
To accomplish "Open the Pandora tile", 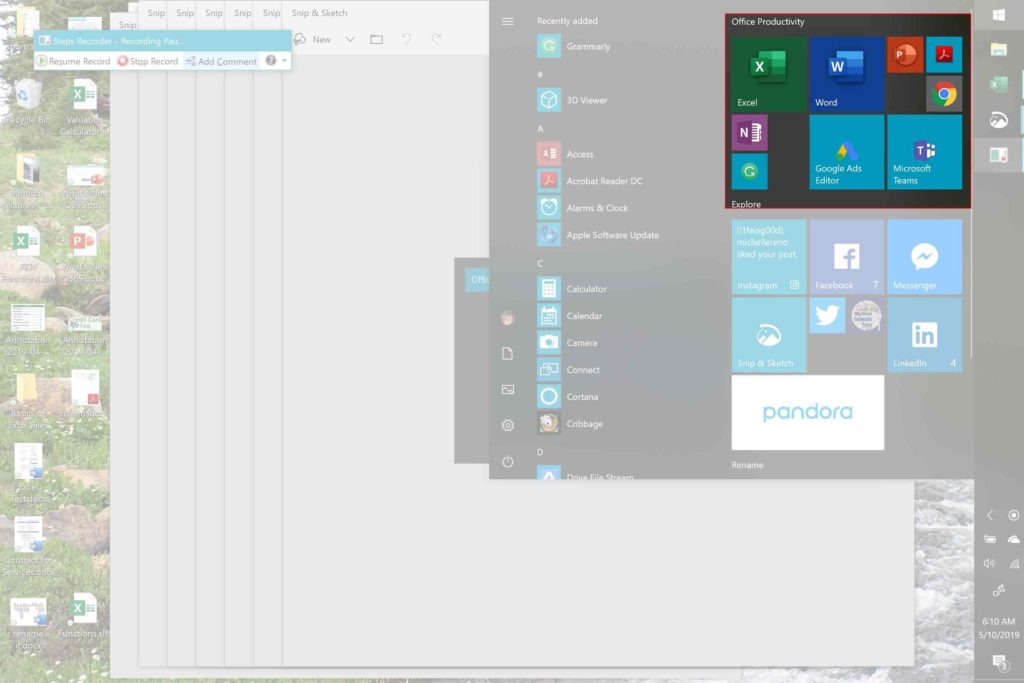I will (808, 413).
